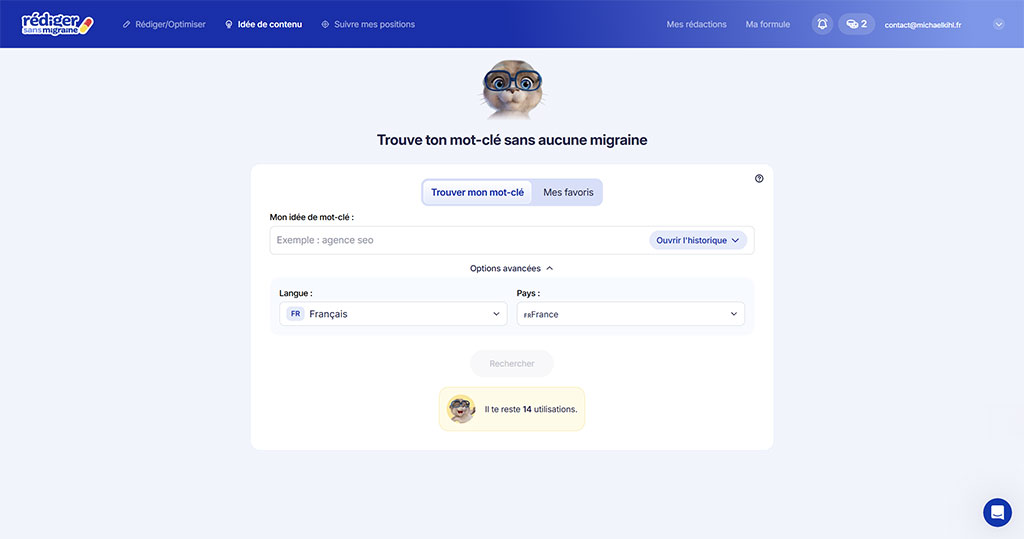Screen dimensions: 1024x539
Task: Open the Pays dropdown showing France
Action: 630,314
